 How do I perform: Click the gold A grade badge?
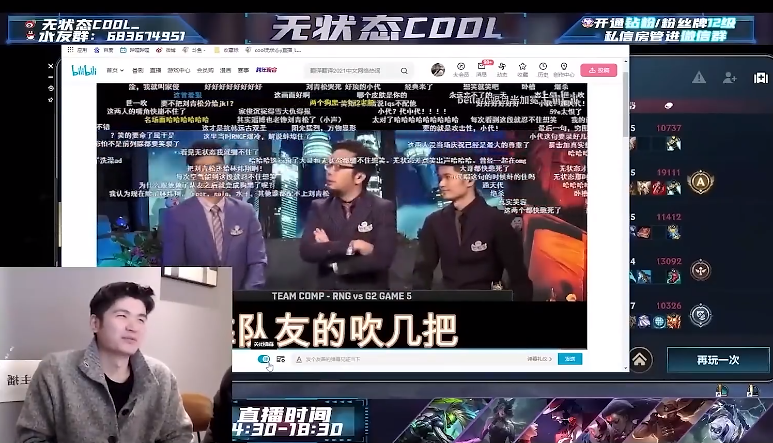click(x=701, y=182)
